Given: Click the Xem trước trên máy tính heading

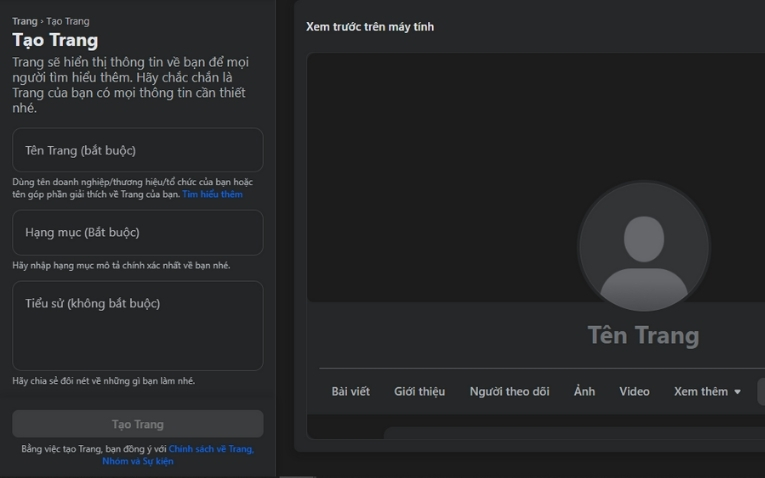Looking at the screenshot, I should pos(370,27).
